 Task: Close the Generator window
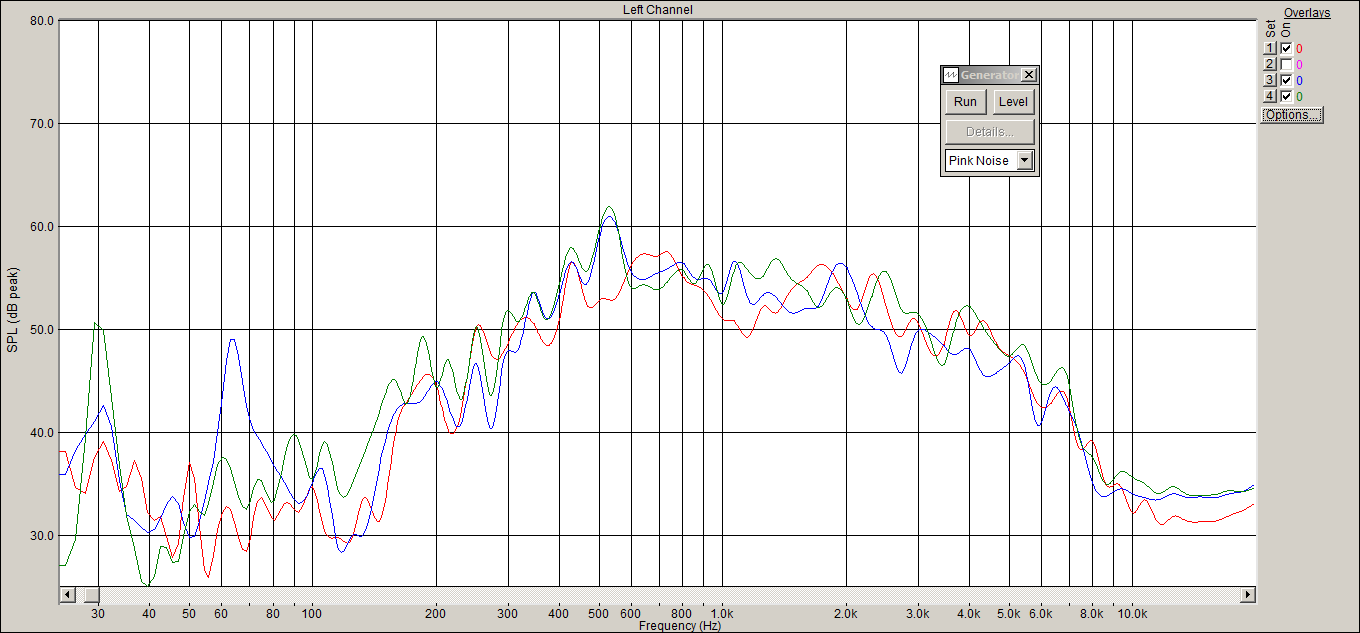tap(1029, 75)
